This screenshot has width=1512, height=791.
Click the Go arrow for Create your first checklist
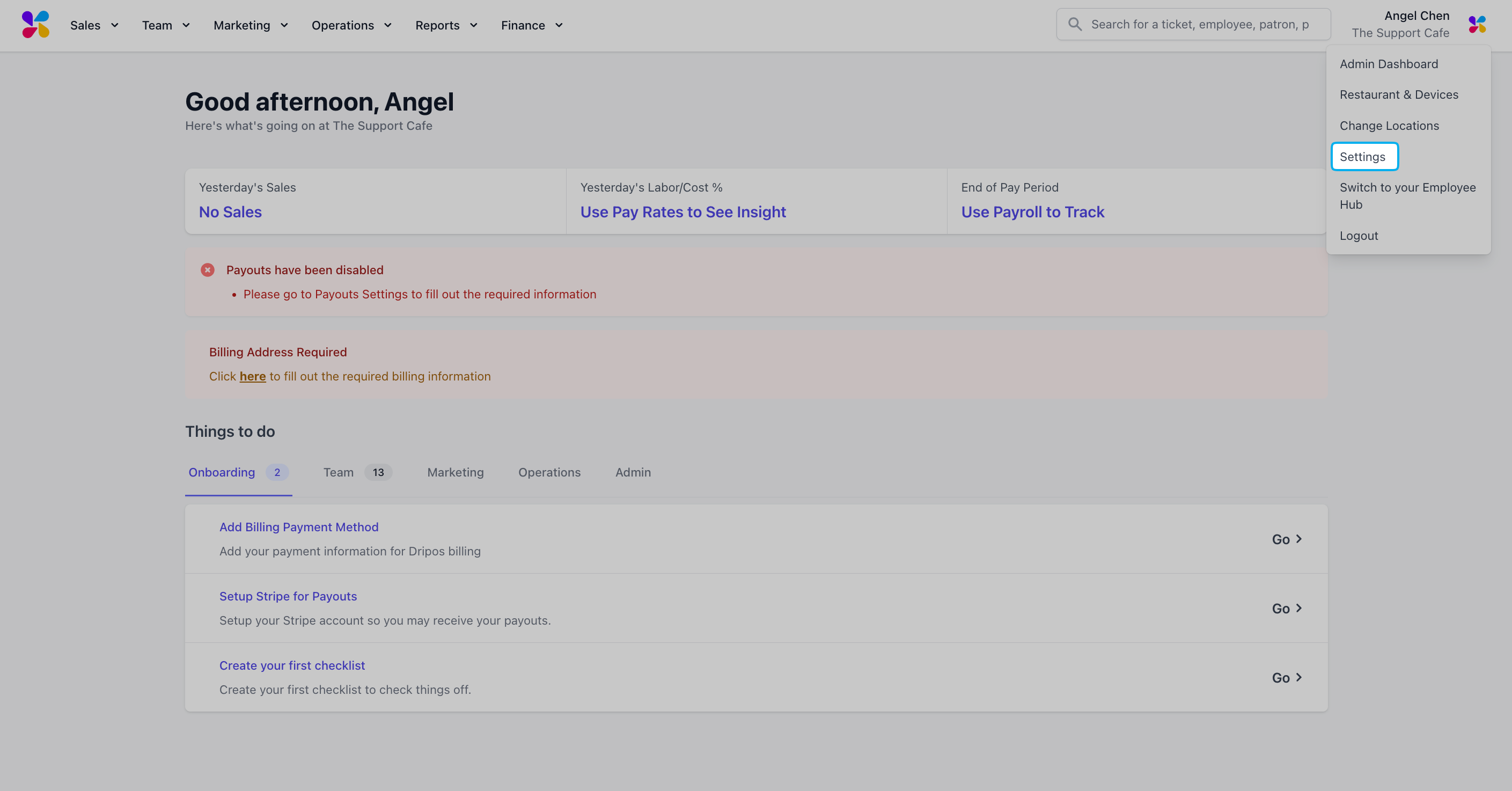click(x=1287, y=678)
